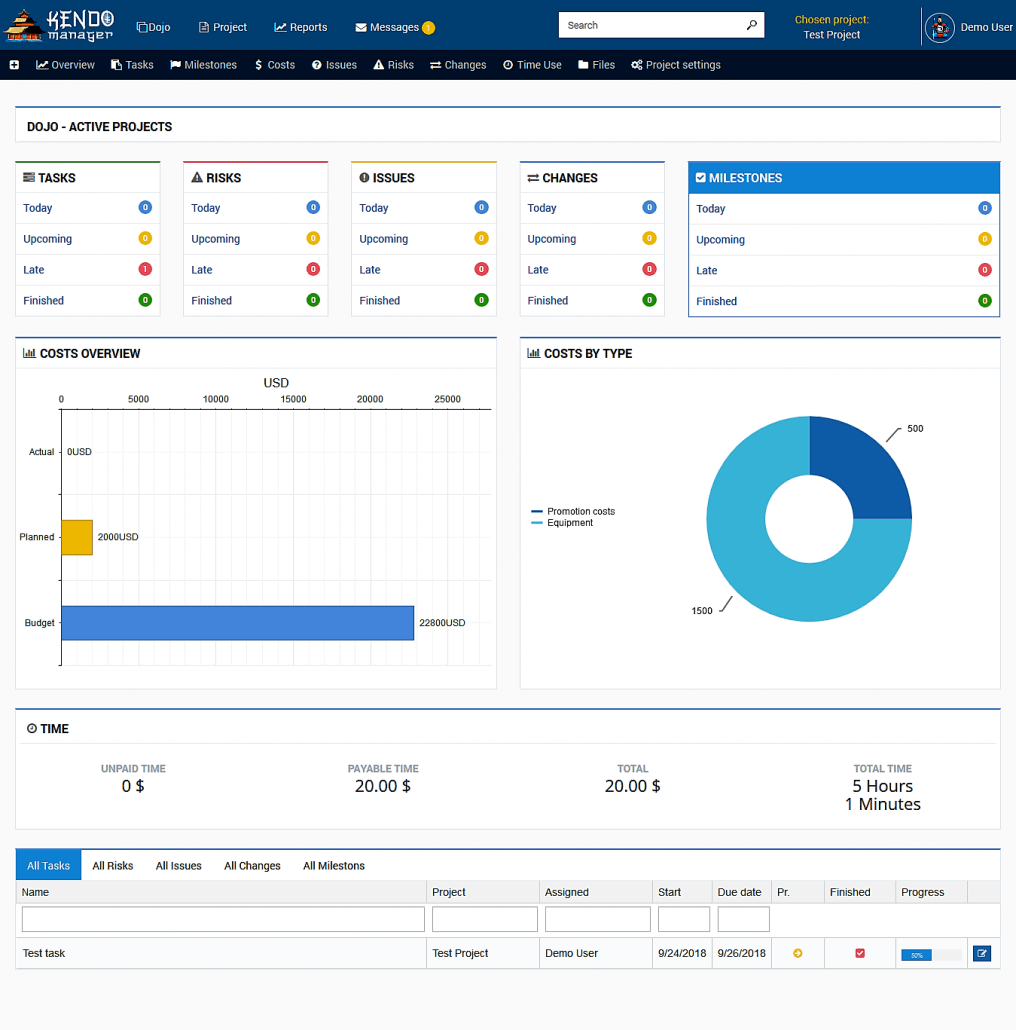Screen dimensions: 1016x1030
Task: Open the Reports menu
Action: coord(300,27)
